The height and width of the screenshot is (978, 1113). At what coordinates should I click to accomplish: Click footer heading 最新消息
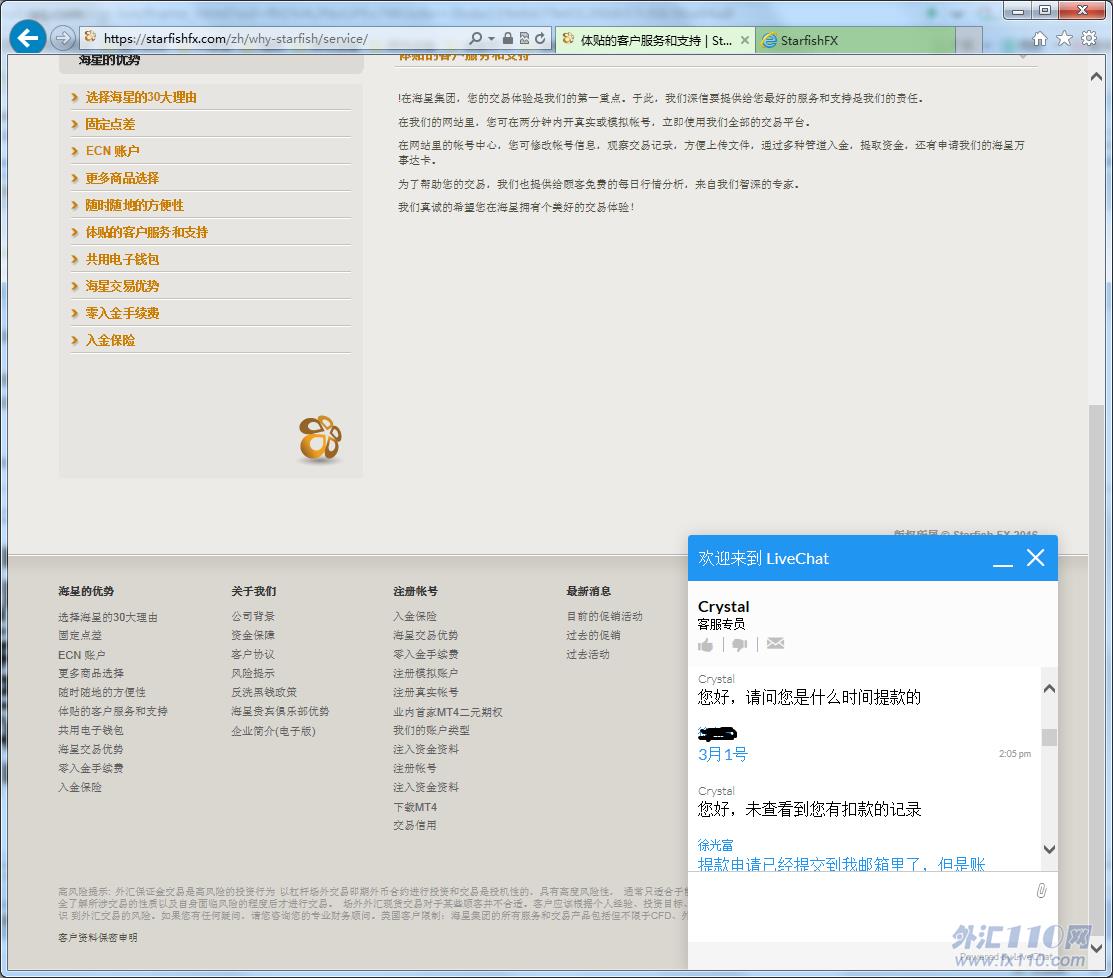click(x=588, y=590)
